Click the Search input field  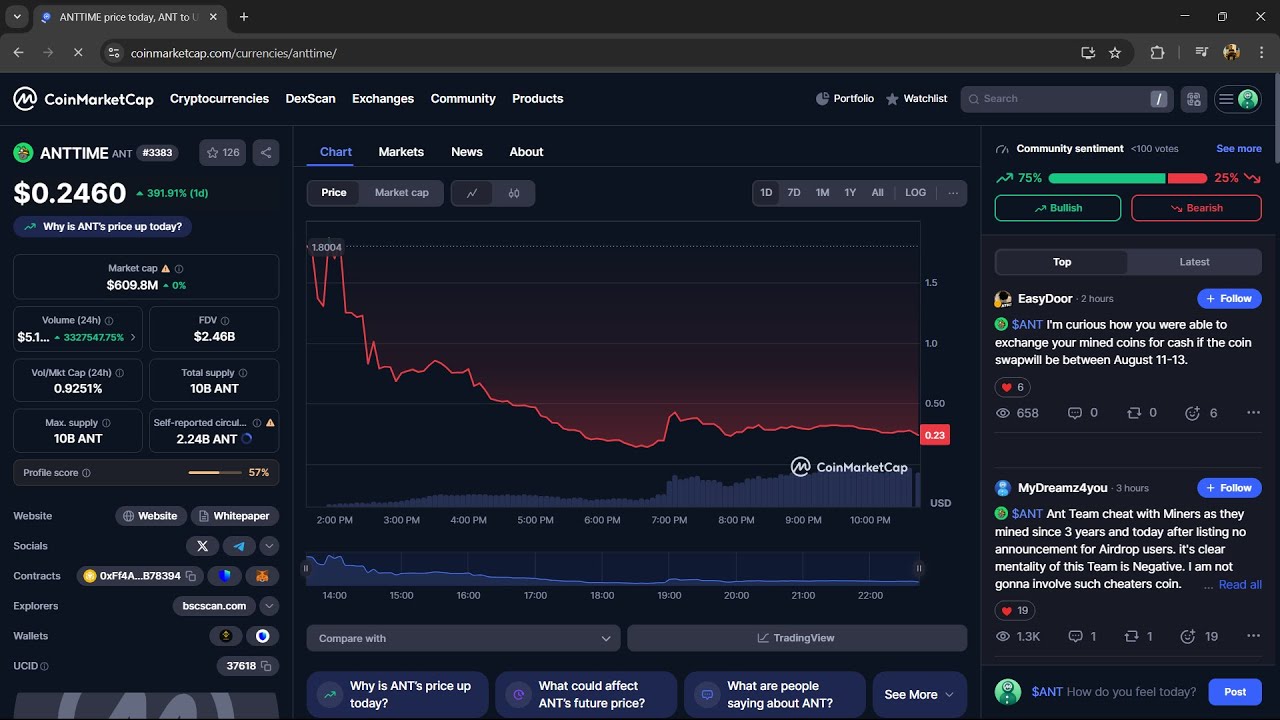click(x=1066, y=99)
